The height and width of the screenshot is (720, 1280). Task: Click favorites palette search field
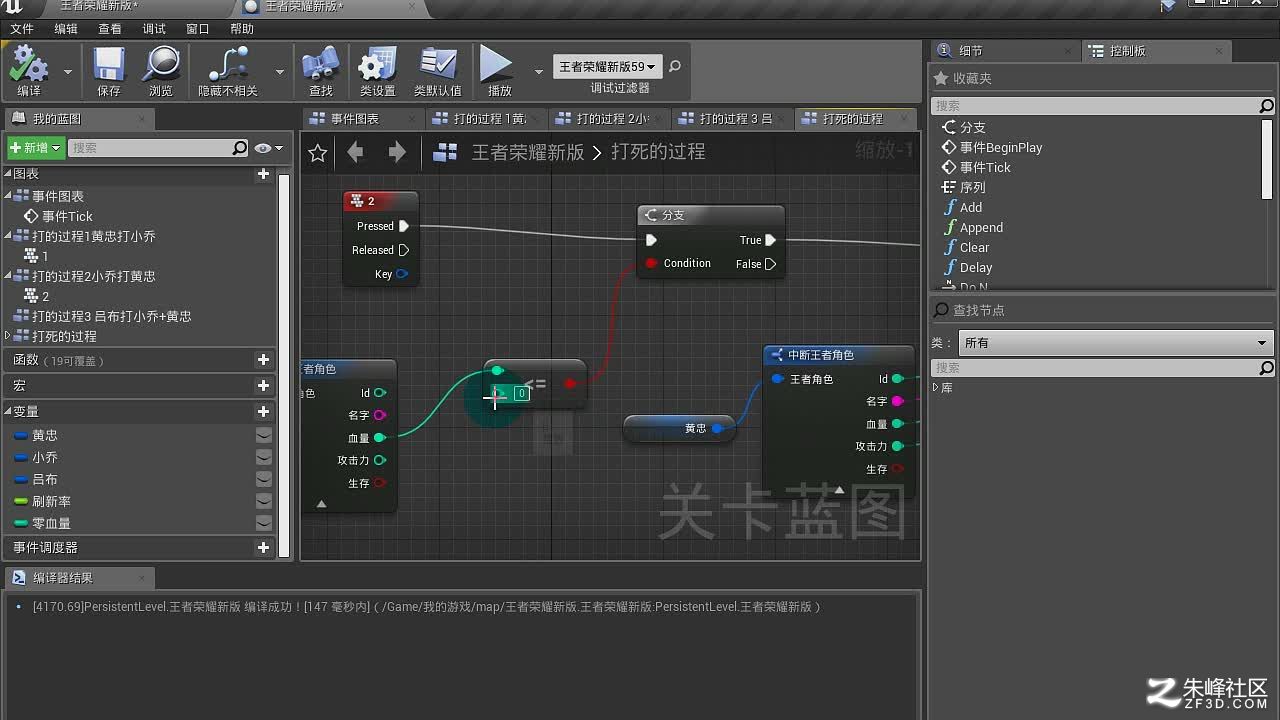point(1095,105)
